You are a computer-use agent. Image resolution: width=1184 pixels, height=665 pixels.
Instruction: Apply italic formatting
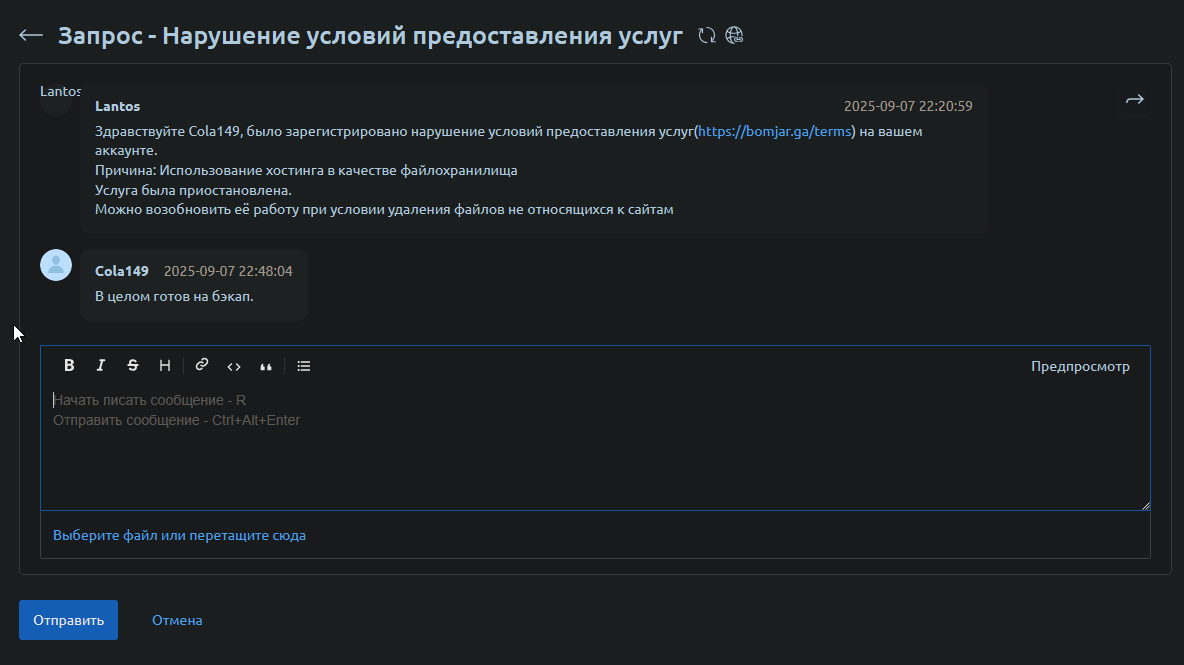pyautogui.click(x=101, y=366)
